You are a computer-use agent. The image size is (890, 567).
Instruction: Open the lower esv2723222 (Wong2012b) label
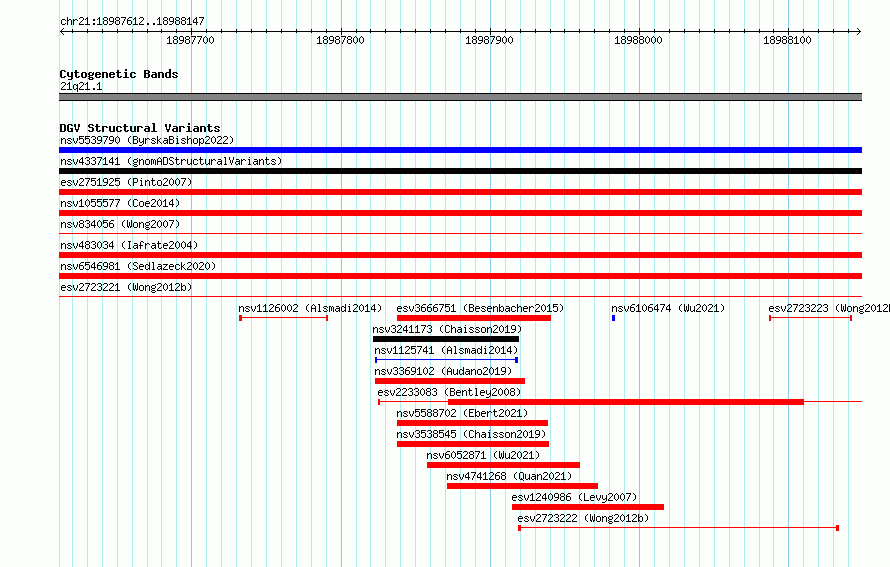click(x=583, y=518)
